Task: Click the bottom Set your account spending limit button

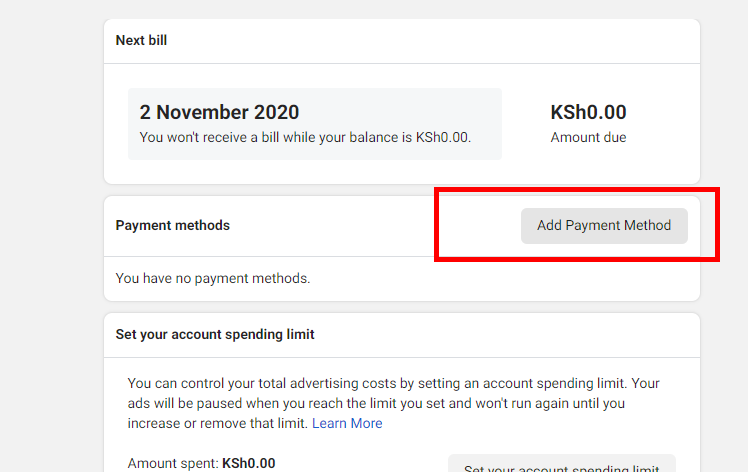Action: (561, 465)
